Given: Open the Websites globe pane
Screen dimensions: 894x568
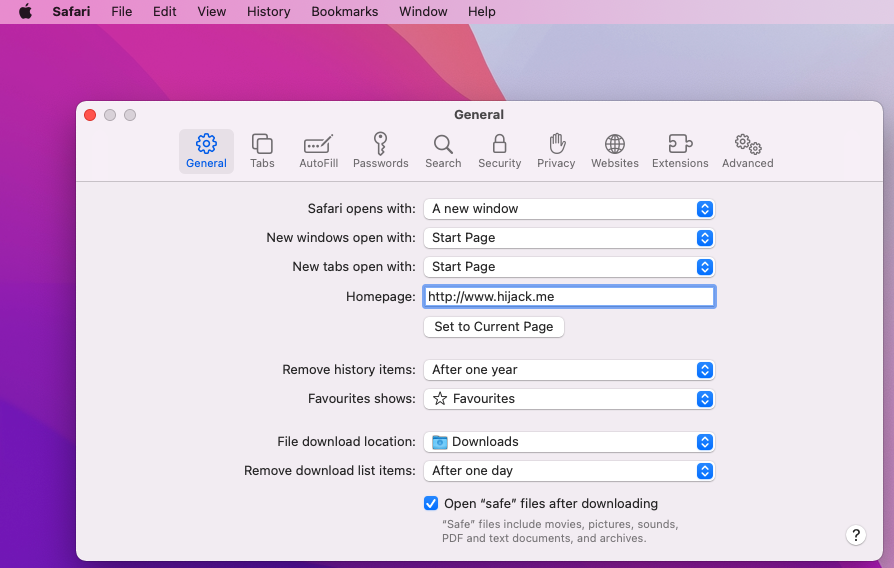Looking at the screenshot, I should pyautogui.click(x=615, y=151).
